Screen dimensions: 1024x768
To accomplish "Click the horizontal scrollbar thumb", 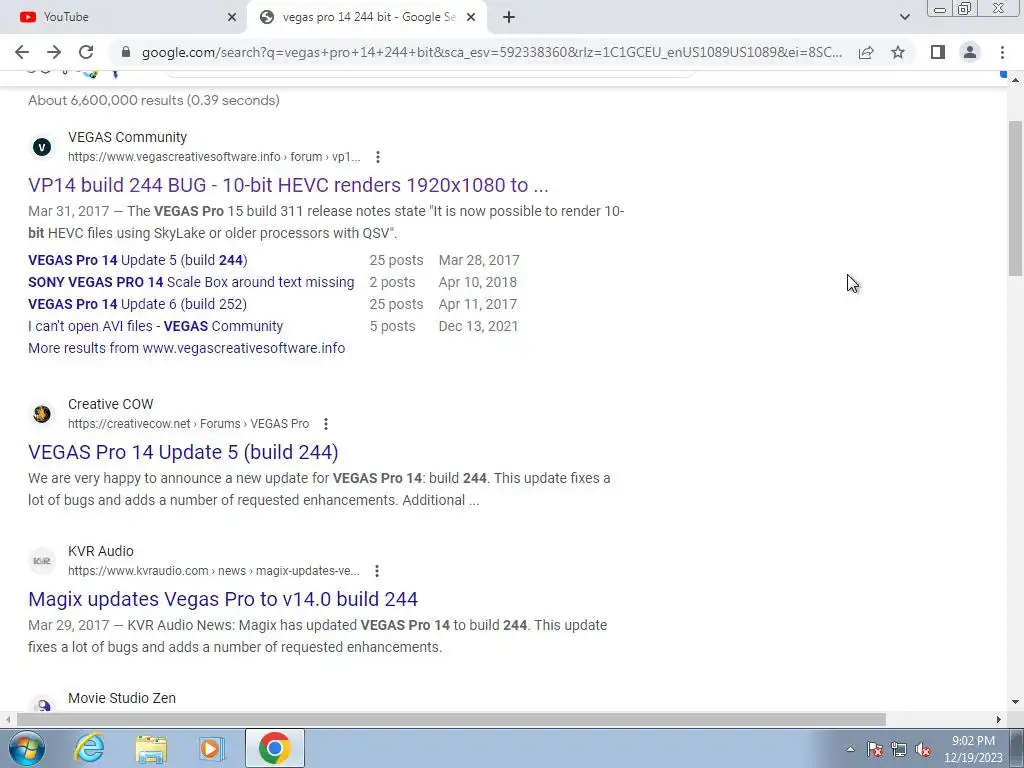I will 451,719.
